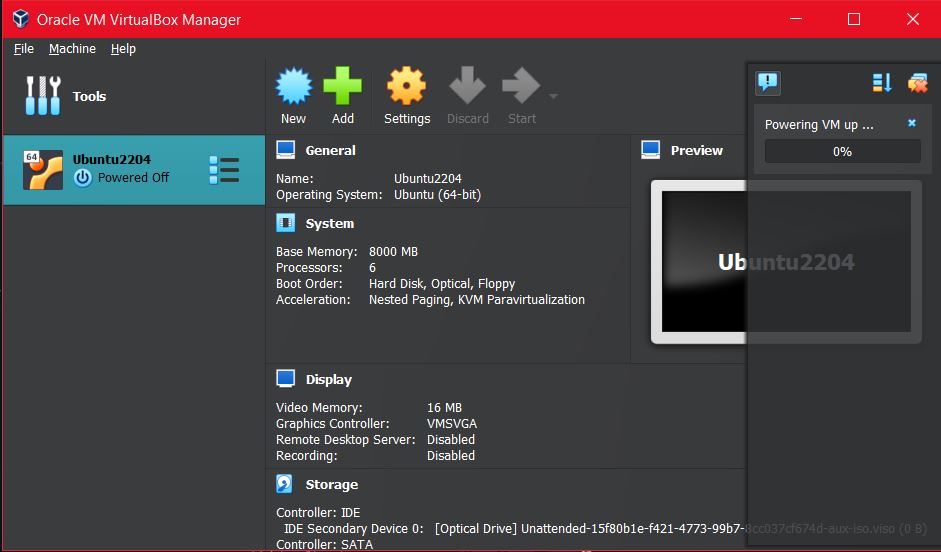Viewport: 941px width, 552px height.
Task: Click the New virtual machine icon
Action: click(293, 86)
